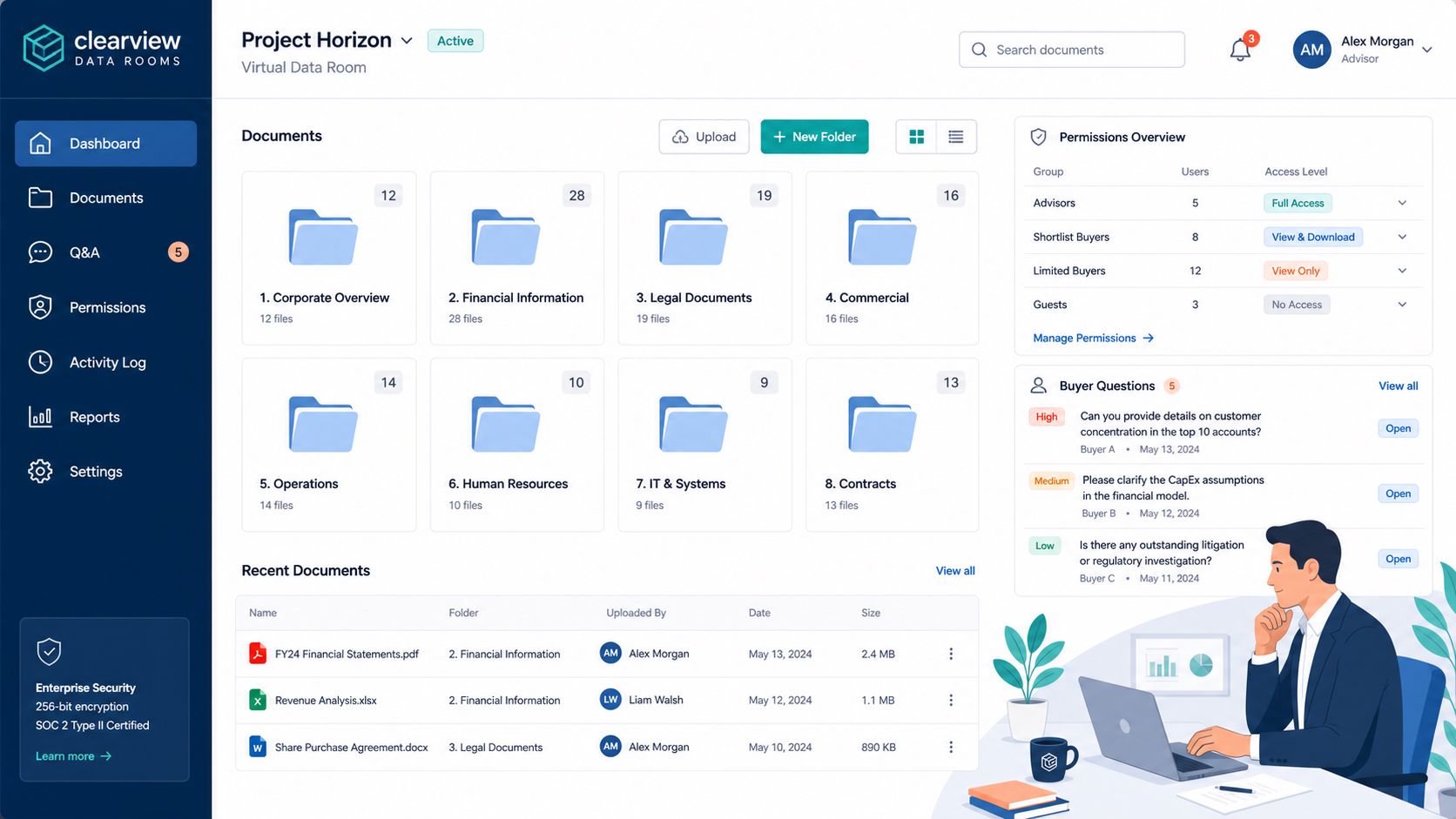Follow the Manage Permissions link
This screenshot has height=819, width=1456.
tap(1093, 338)
